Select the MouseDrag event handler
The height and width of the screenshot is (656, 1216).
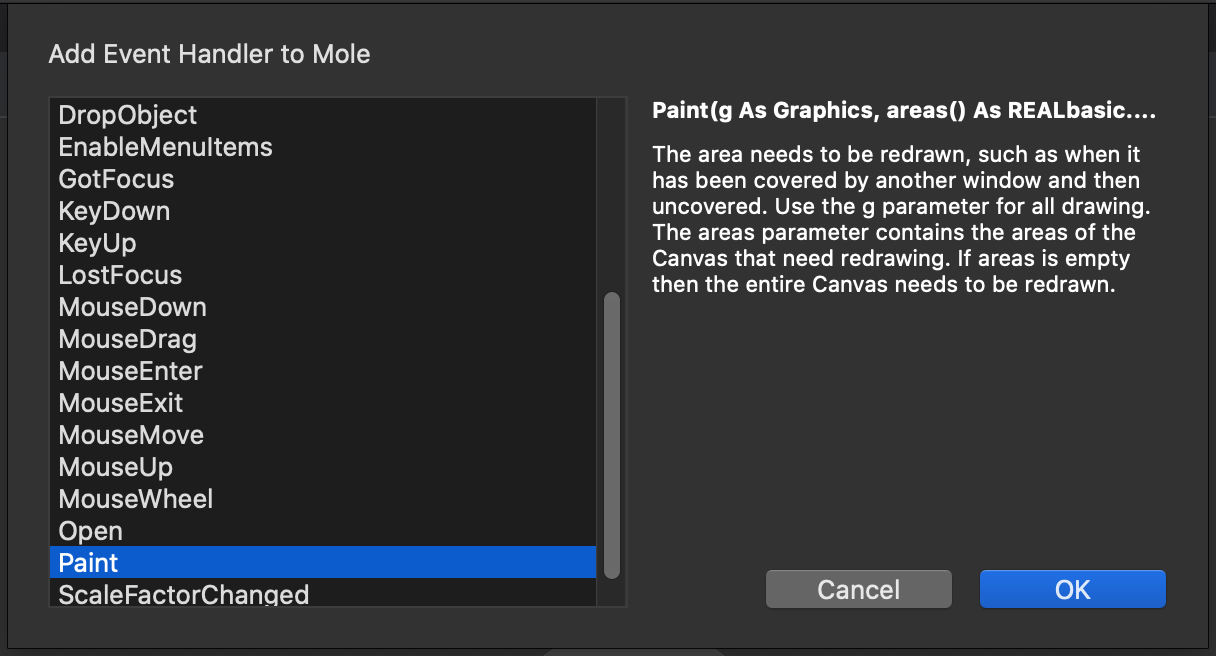coord(323,339)
